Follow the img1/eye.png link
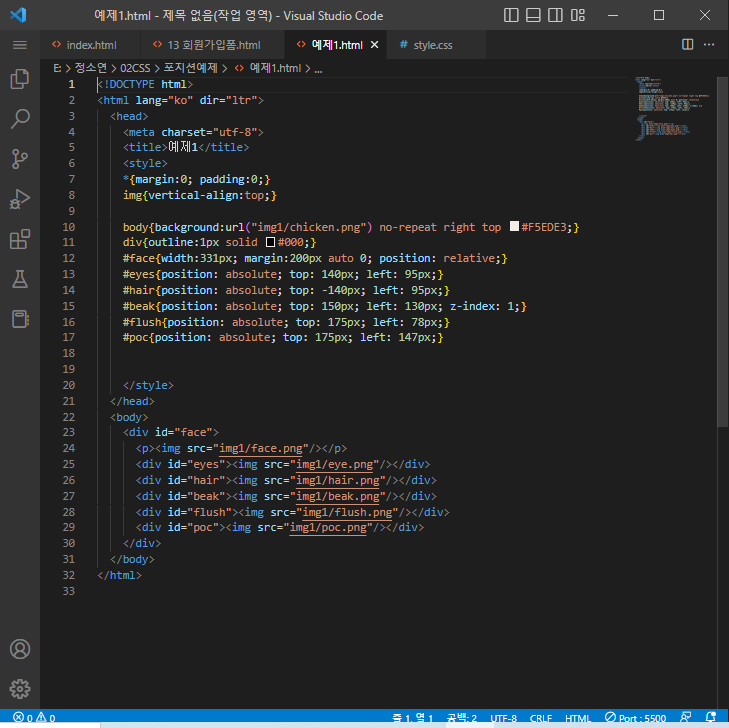This screenshot has width=729, height=728. click(x=334, y=464)
